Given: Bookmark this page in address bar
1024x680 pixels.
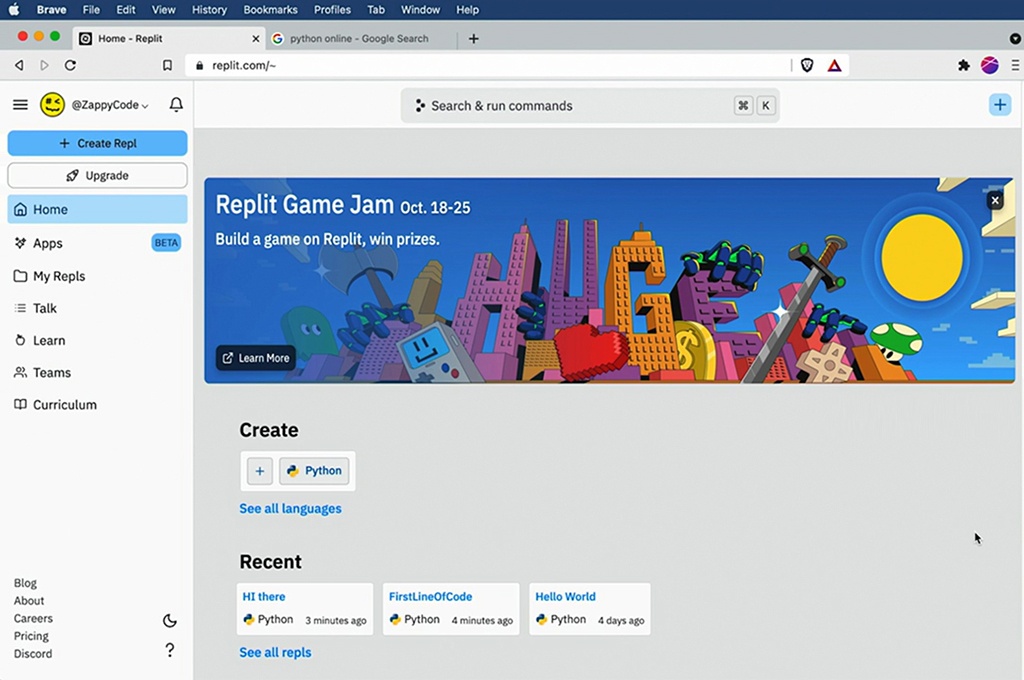Looking at the screenshot, I should click(x=167, y=65).
